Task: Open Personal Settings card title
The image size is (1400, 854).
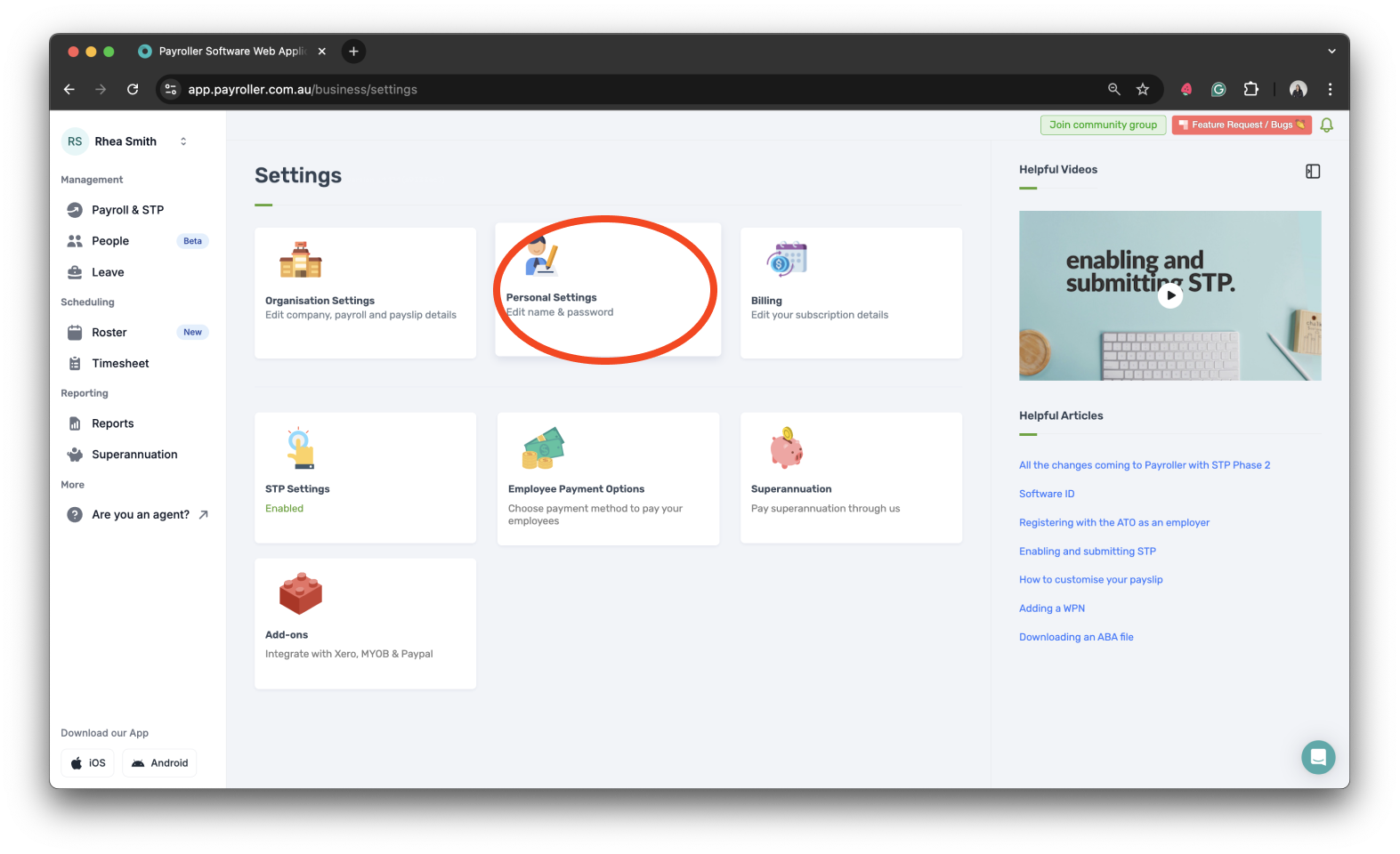Action: [x=551, y=298]
